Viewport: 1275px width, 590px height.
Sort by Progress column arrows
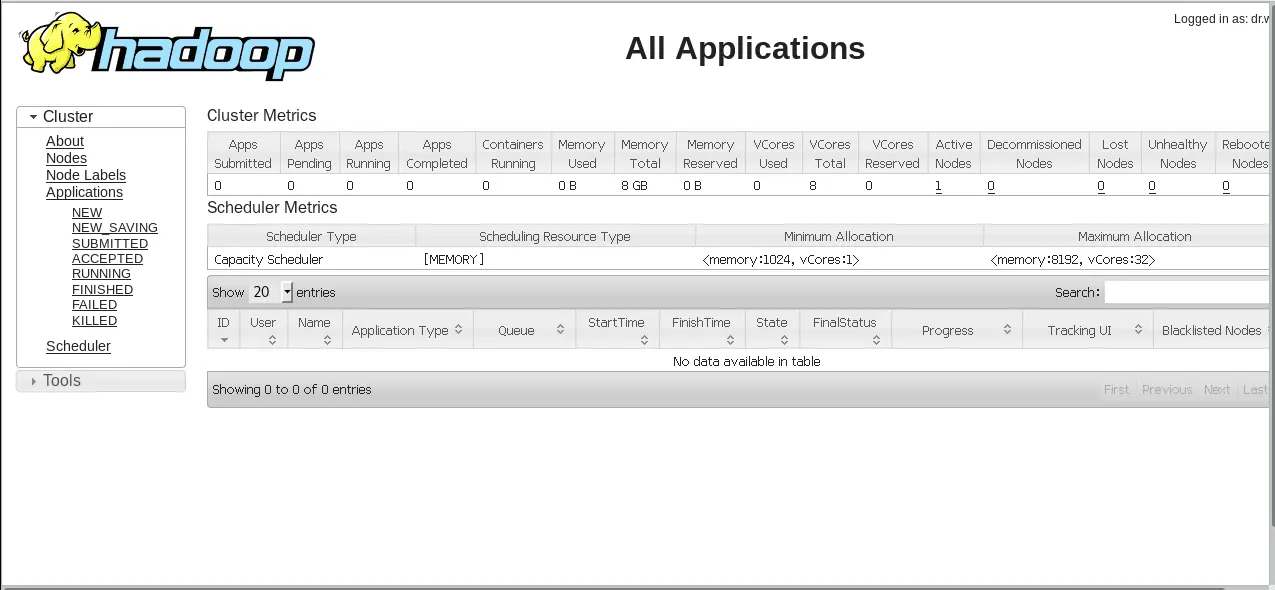coord(1007,329)
